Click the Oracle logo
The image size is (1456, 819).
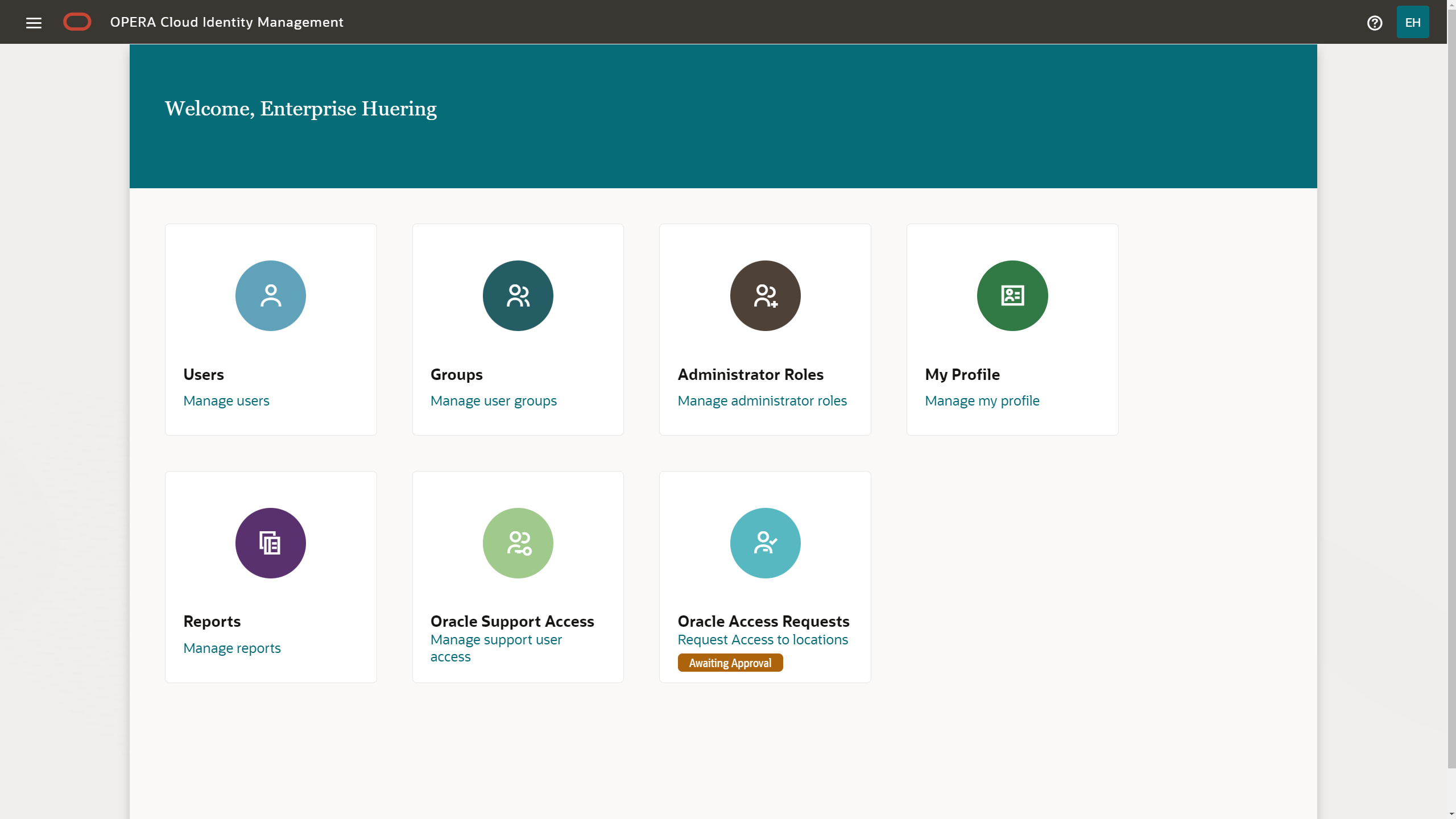coord(77,22)
